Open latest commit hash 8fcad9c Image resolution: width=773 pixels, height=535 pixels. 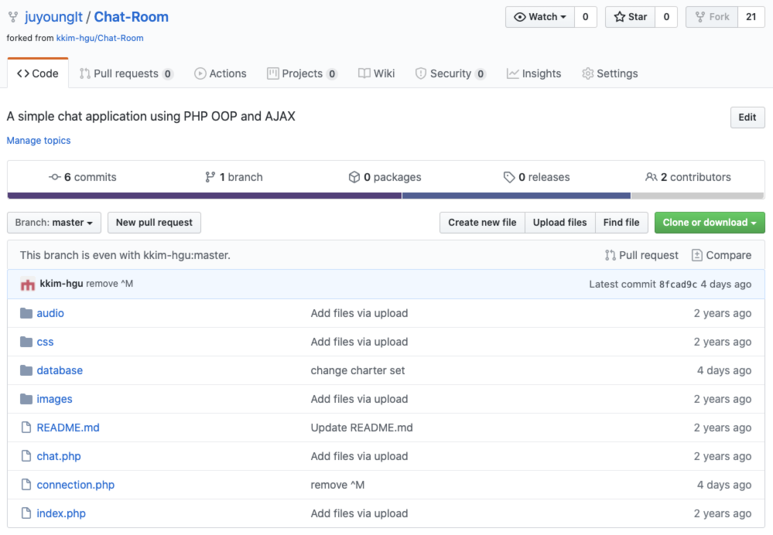tap(678, 285)
